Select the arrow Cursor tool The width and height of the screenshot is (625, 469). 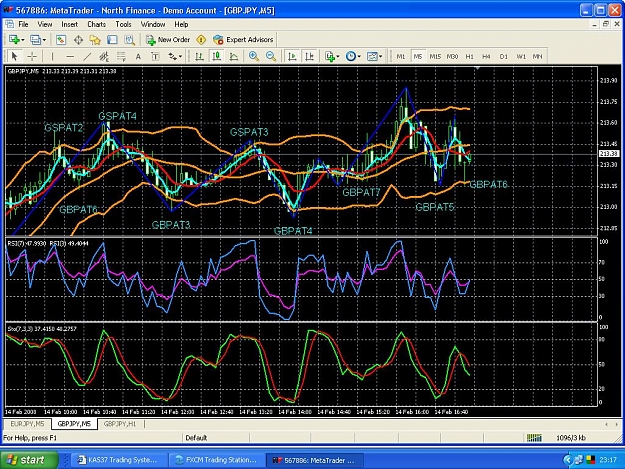coord(14,57)
